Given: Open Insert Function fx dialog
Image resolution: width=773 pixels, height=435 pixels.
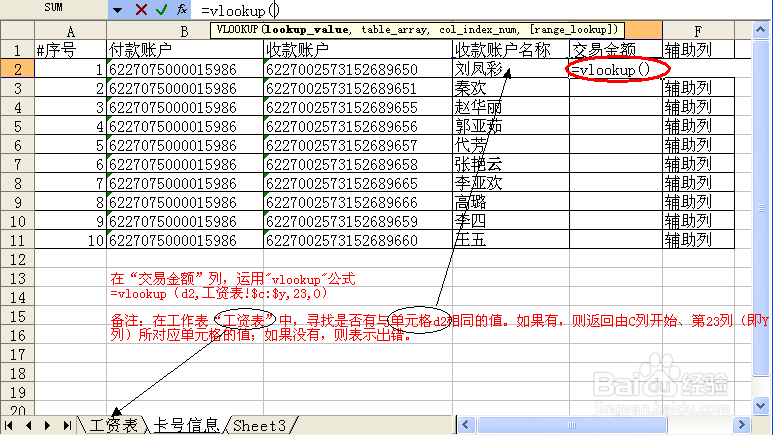Looking at the screenshot, I should coord(181,9).
